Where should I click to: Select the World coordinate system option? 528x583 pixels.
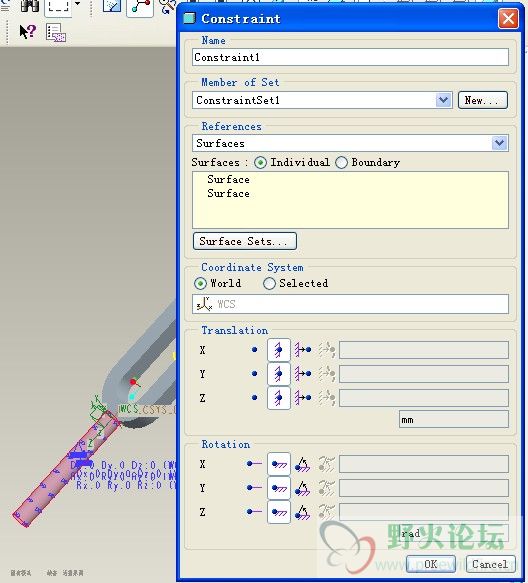click(200, 284)
